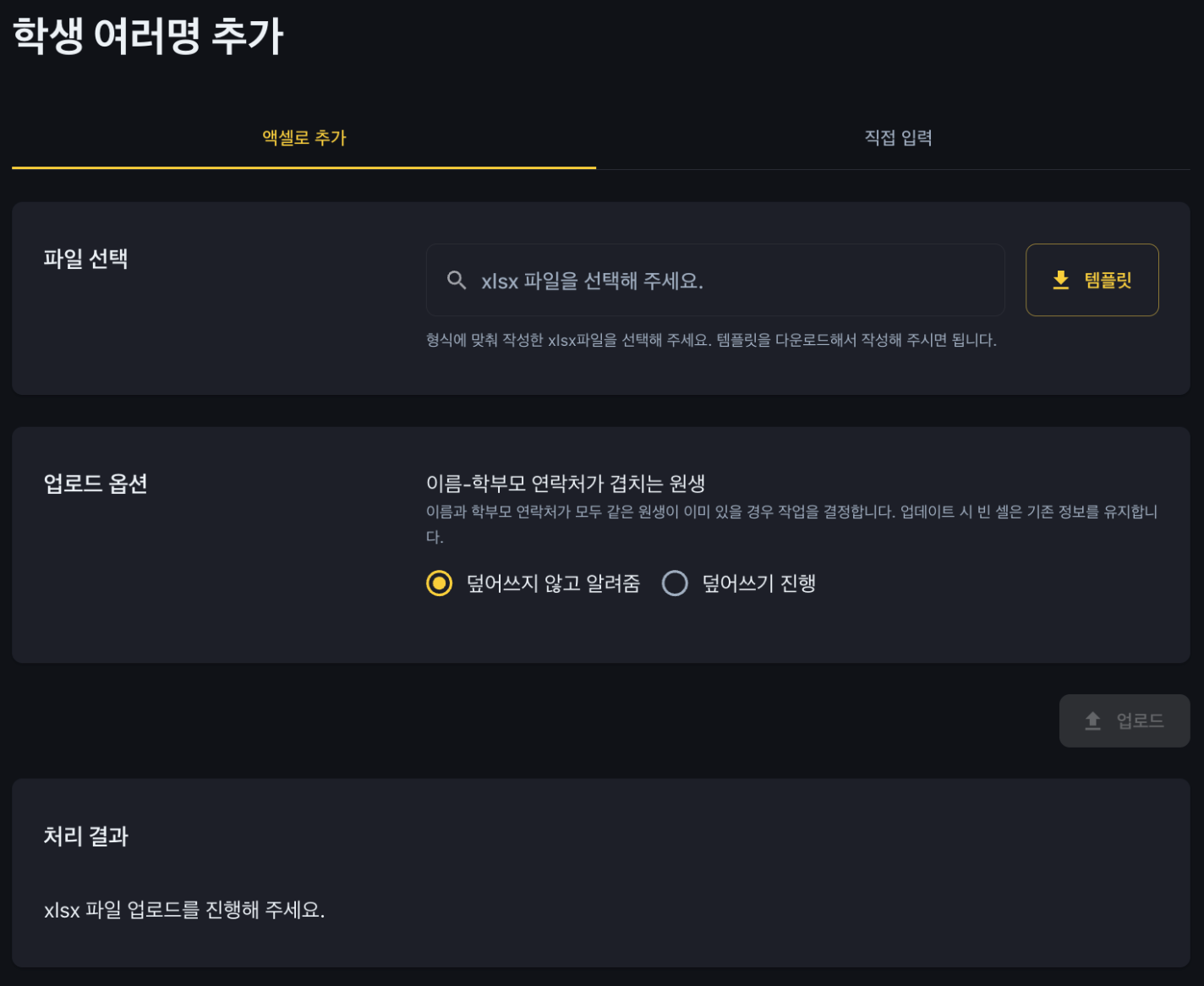Choose option by its 덮어쓰기 진행 label text

758,583
